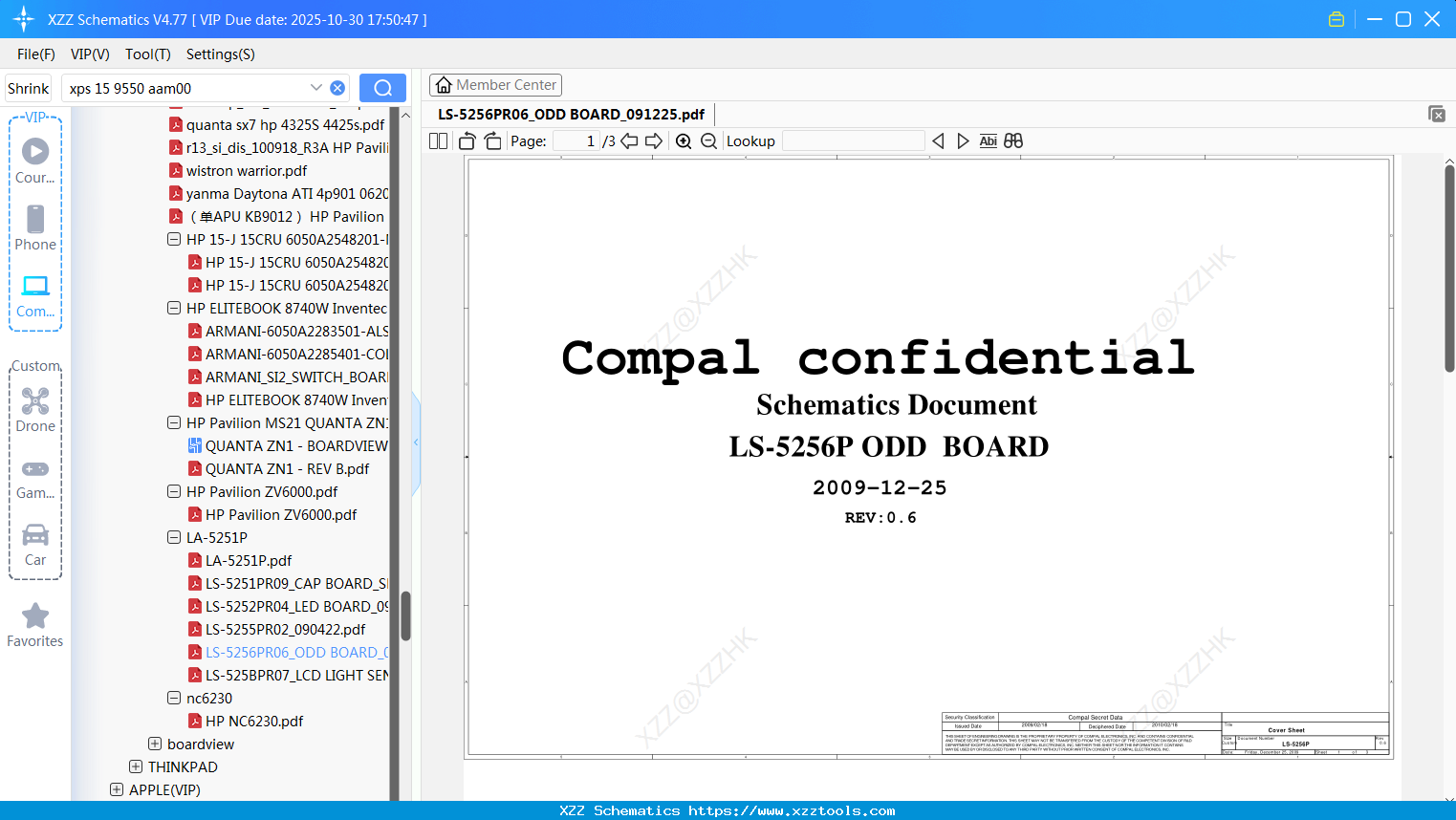Click the yellow briefcase icon in title bar

(x=1336, y=19)
